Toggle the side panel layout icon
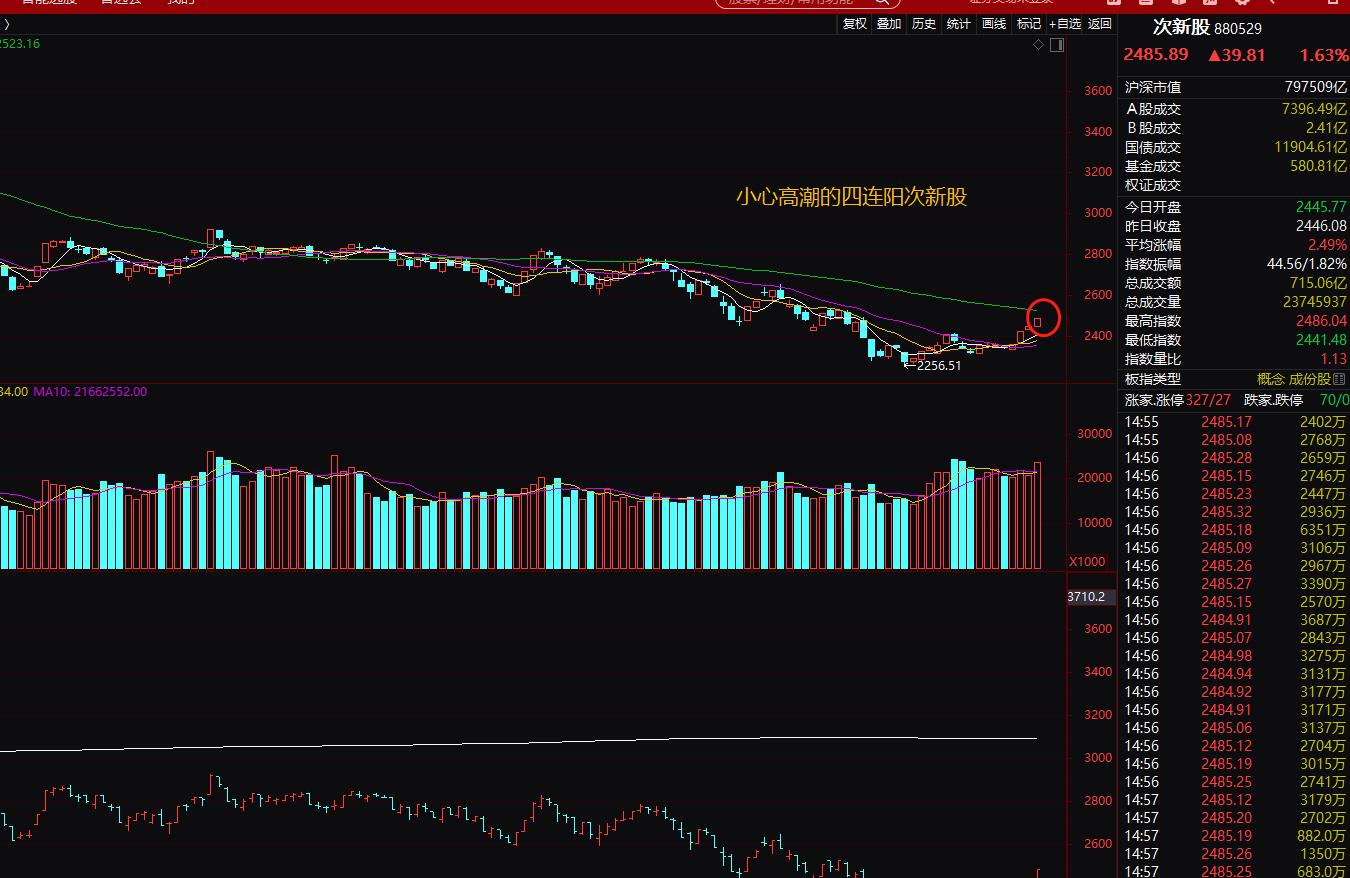The image size is (1350, 878). click(x=1057, y=45)
